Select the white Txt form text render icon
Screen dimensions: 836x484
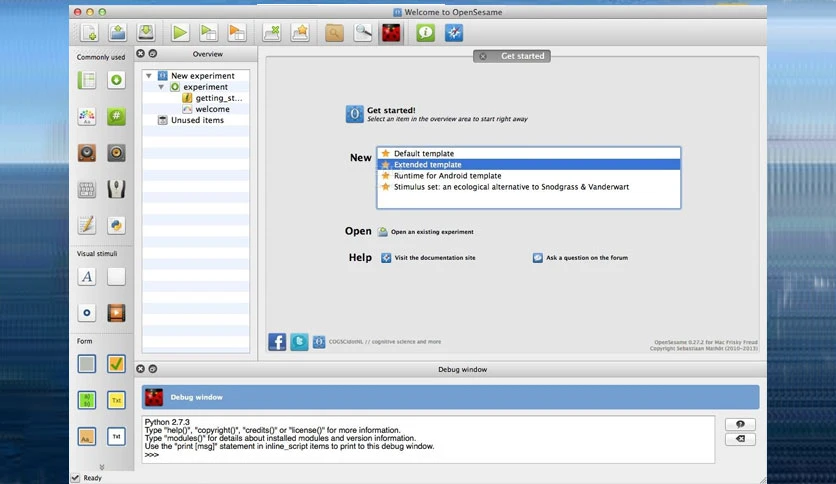pyautogui.click(x=116, y=437)
